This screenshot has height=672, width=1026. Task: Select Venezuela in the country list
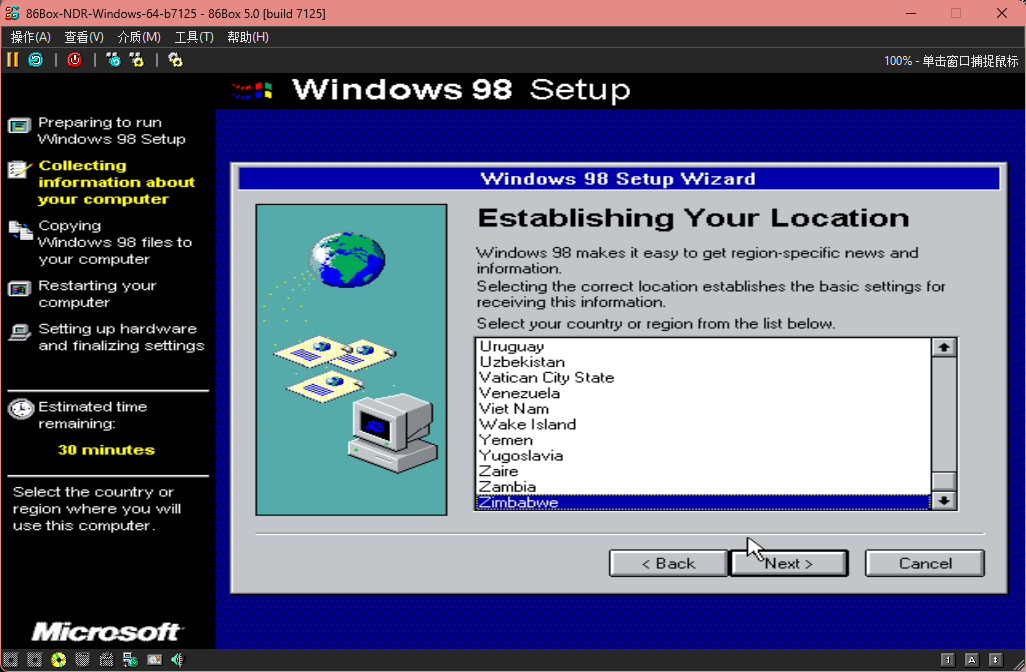click(x=703, y=393)
